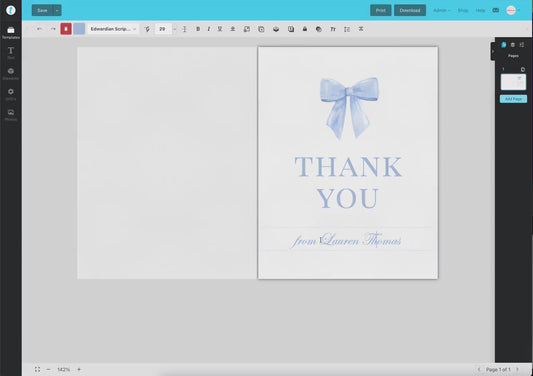
Task: Click the 'Page 1 of 1' indicator
Action: click(498, 369)
